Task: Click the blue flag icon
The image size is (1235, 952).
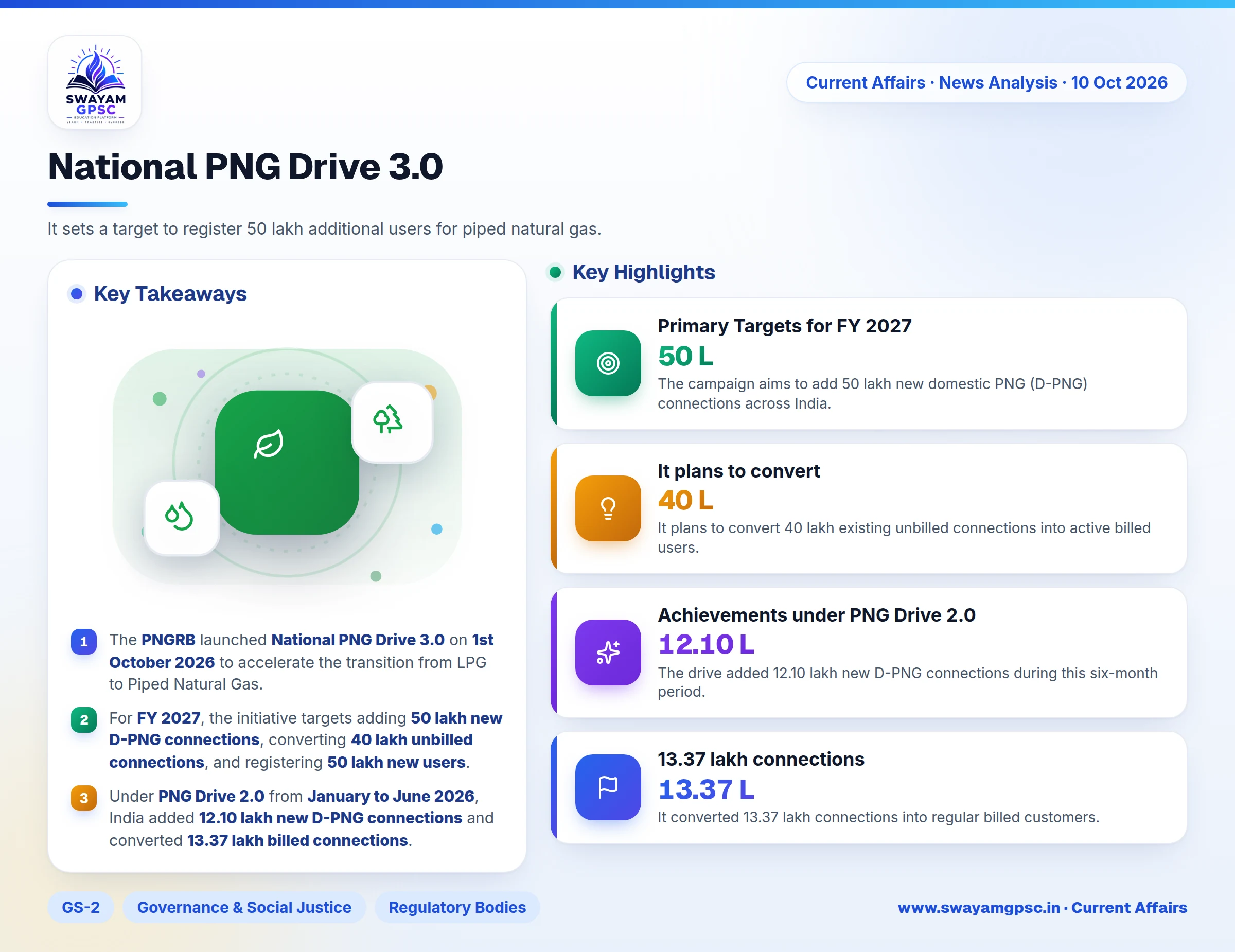Action: (x=608, y=787)
